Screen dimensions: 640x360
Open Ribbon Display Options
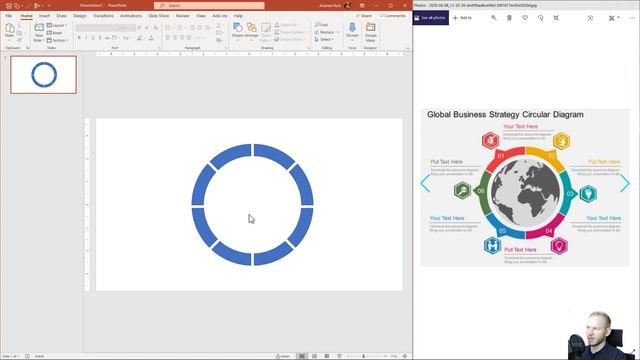click(x=362, y=6)
